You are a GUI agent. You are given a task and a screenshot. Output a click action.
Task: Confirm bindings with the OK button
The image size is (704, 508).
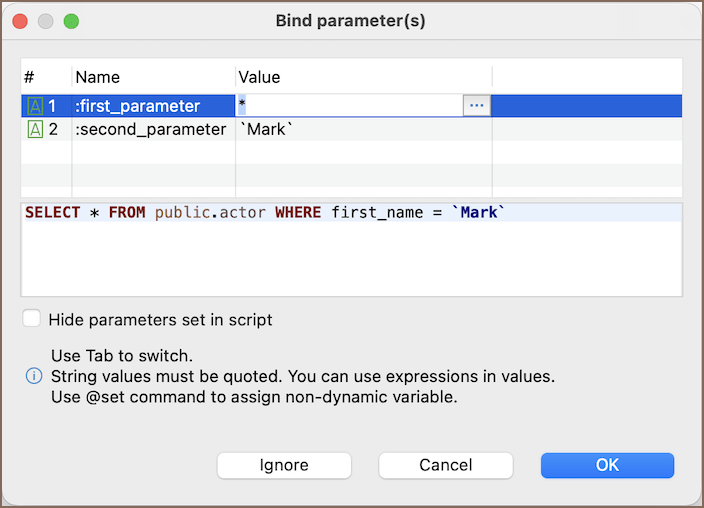click(x=607, y=465)
